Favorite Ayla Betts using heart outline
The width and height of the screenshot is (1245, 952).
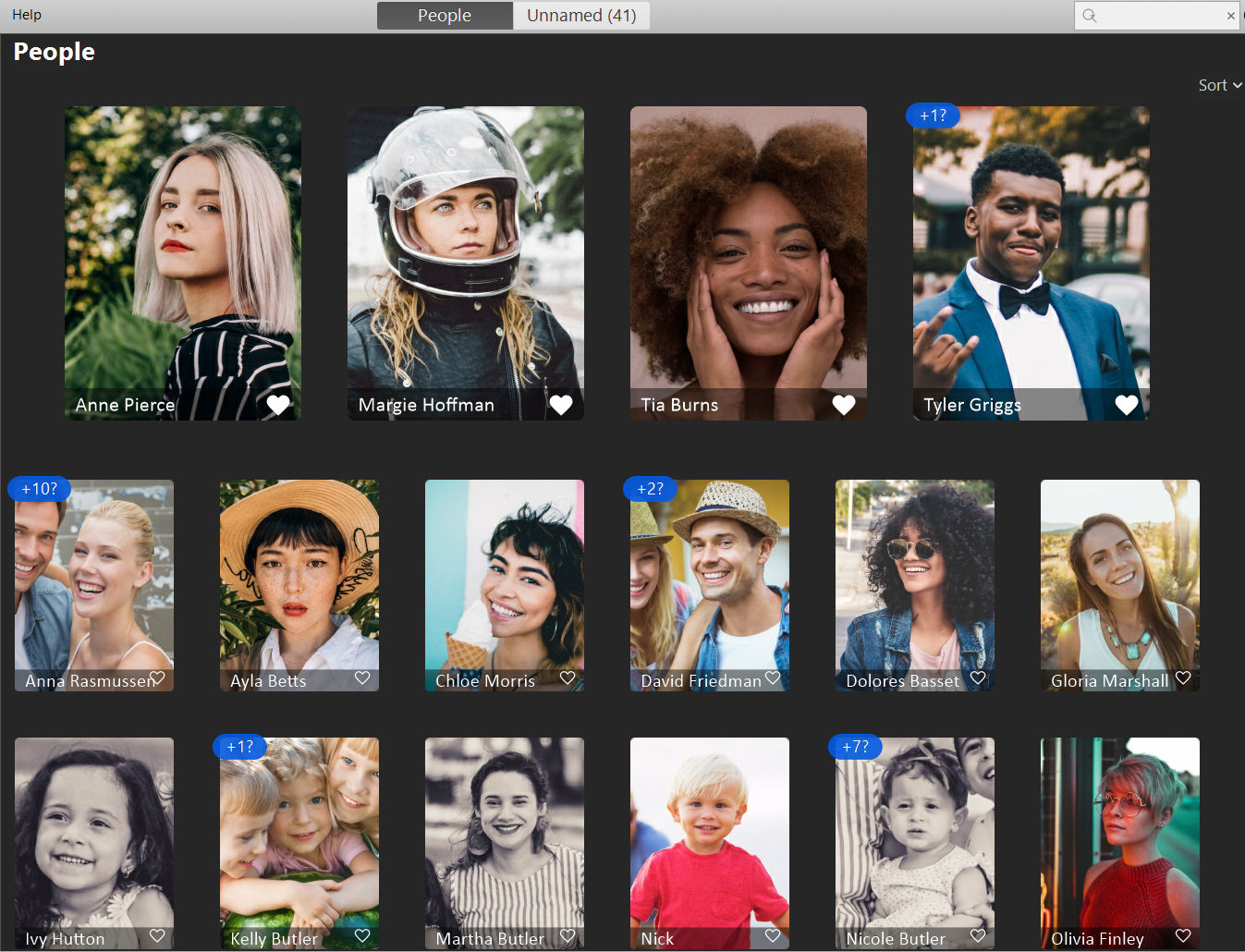pyautogui.click(x=362, y=678)
